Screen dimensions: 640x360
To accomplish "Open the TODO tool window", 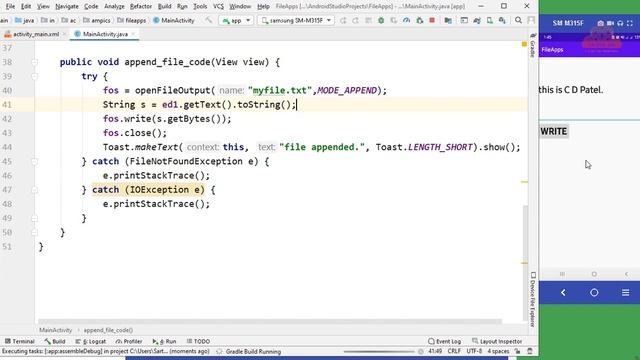I will click(x=198, y=341).
